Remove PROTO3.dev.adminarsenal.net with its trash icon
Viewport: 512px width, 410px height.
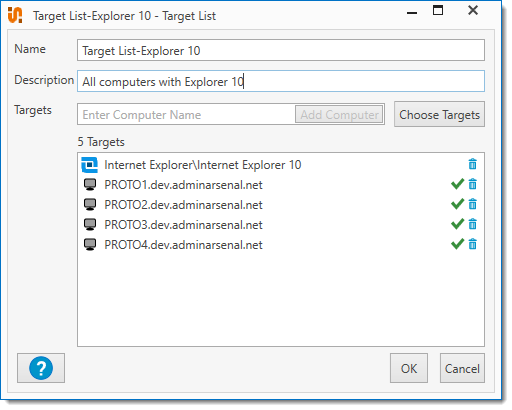[472, 224]
